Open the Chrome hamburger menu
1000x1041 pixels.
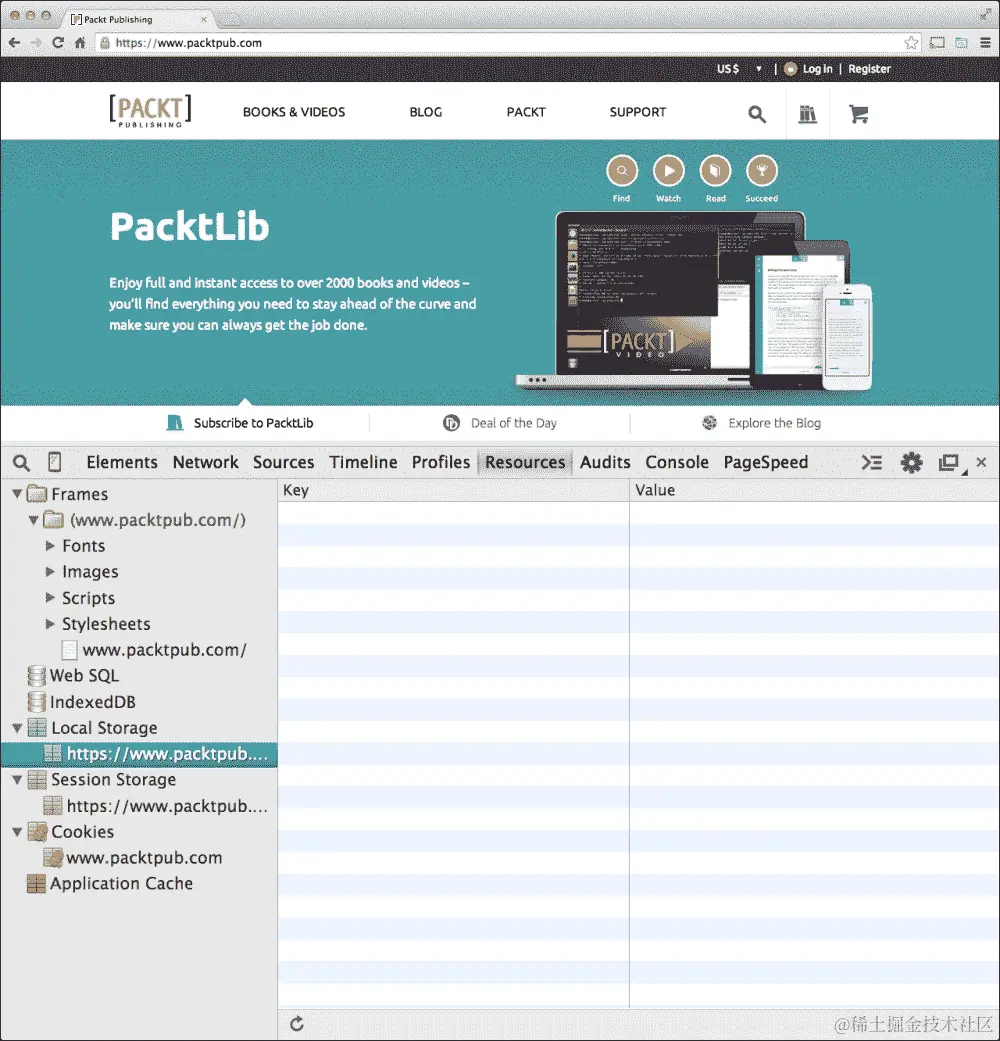(985, 42)
